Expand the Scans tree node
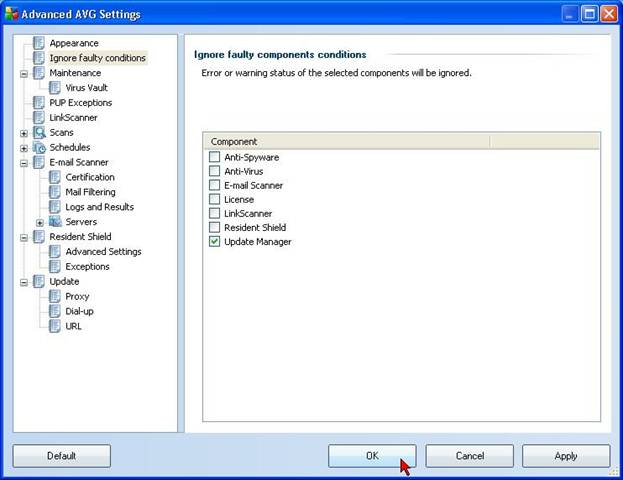623x480 pixels. (24, 134)
